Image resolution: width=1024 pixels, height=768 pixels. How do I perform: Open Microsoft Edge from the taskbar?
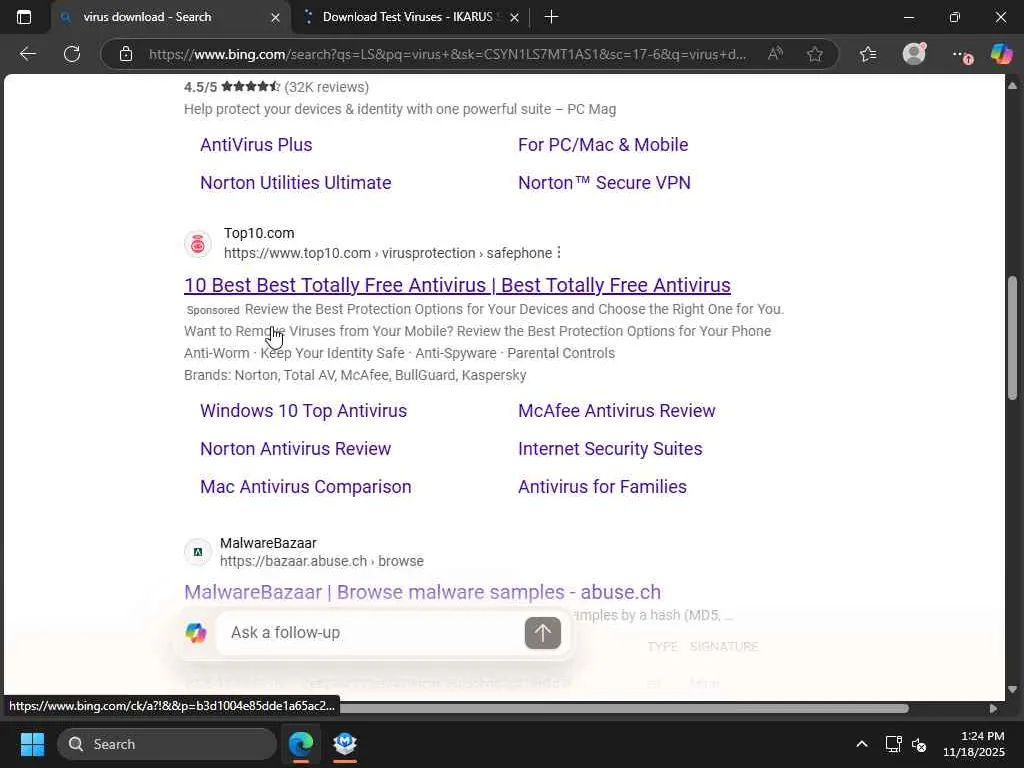click(x=301, y=744)
